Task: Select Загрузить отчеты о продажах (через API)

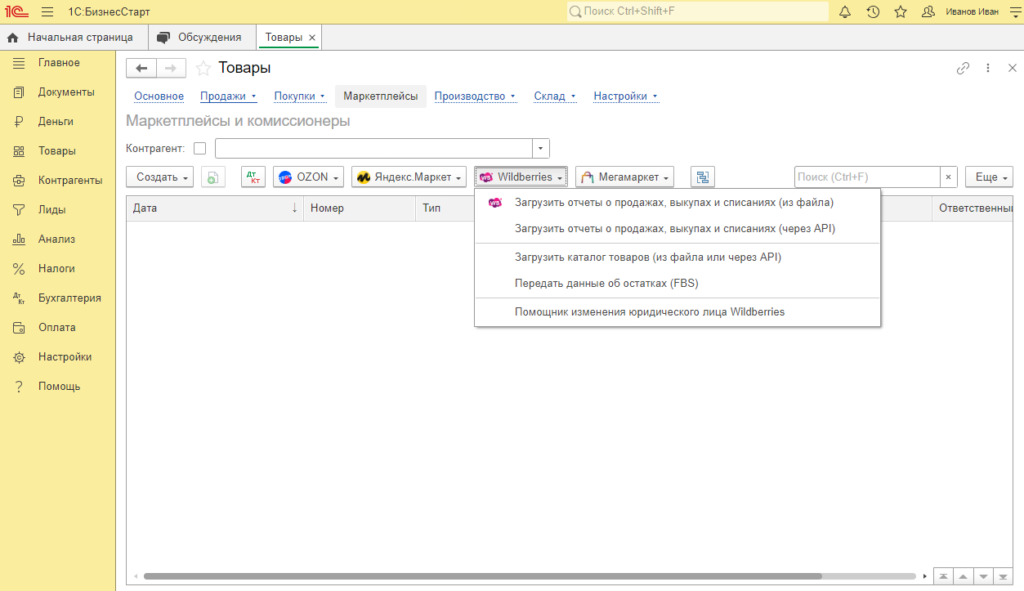Action: pyautogui.click(x=677, y=229)
